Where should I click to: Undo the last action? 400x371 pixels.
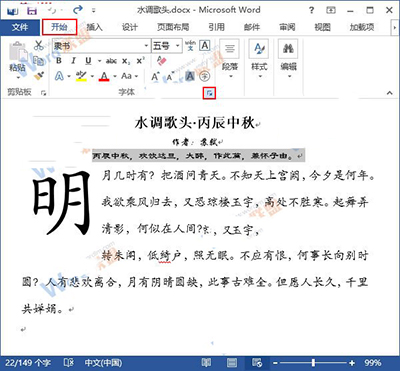tap(52, 10)
